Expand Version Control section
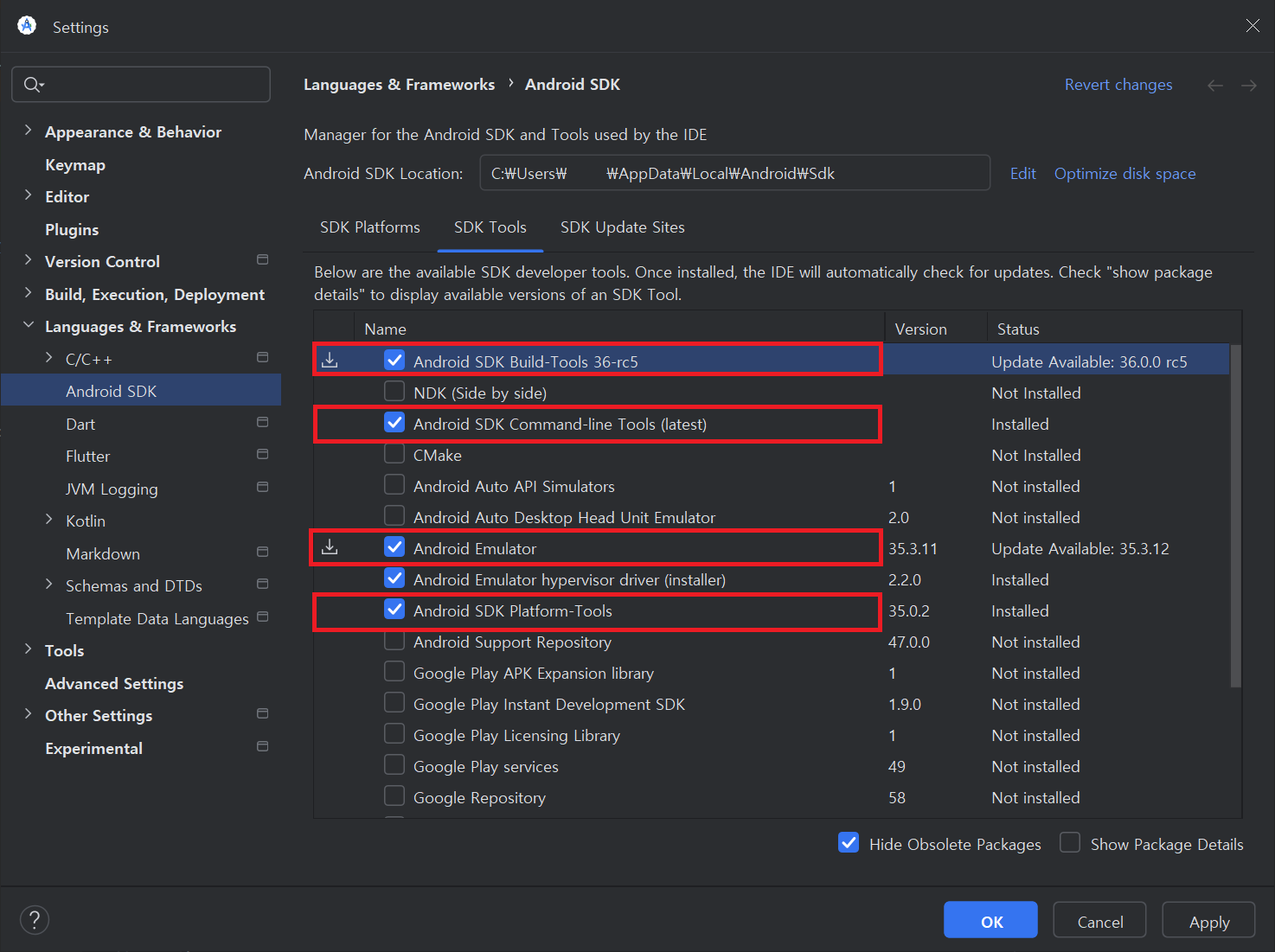The width and height of the screenshot is (1275, 952). pyautogui.click(x=29, y=260)
